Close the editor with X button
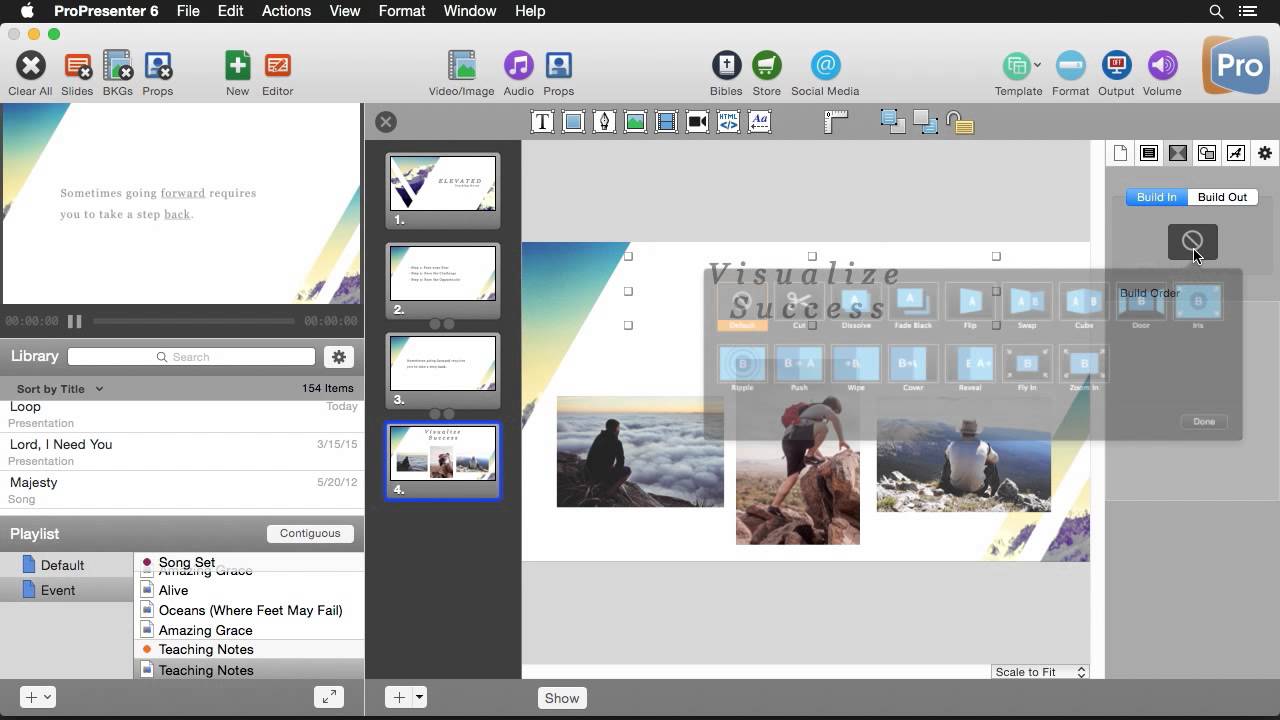The height and width of the screenshot is (720, 1280). (386, 122)
